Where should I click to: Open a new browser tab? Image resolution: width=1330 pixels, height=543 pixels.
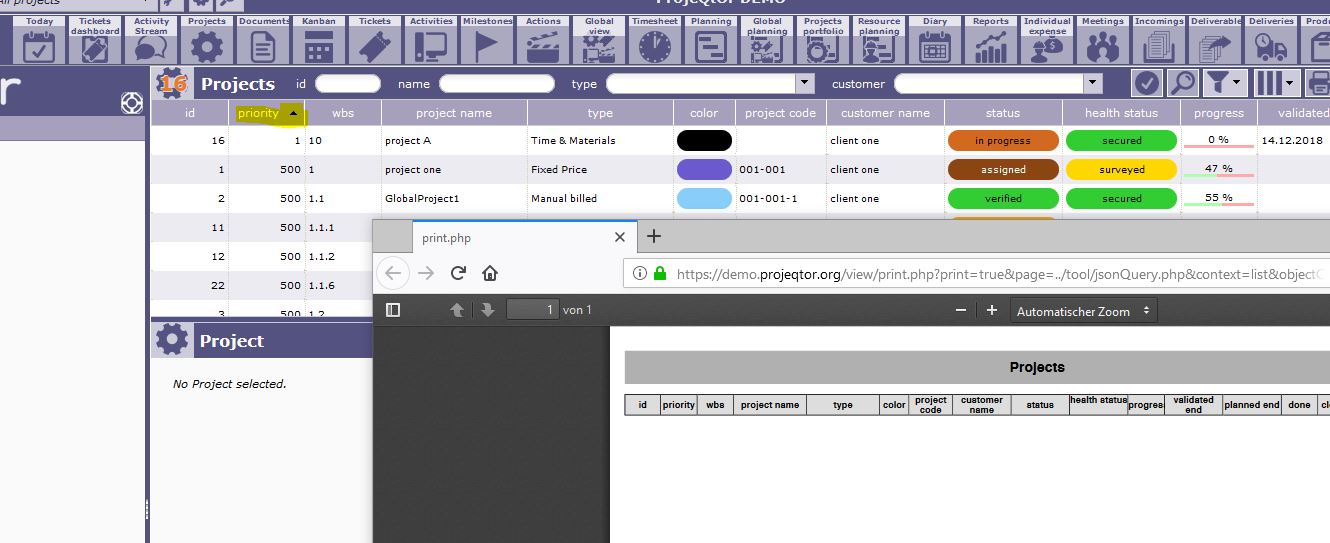coord(654,237)
